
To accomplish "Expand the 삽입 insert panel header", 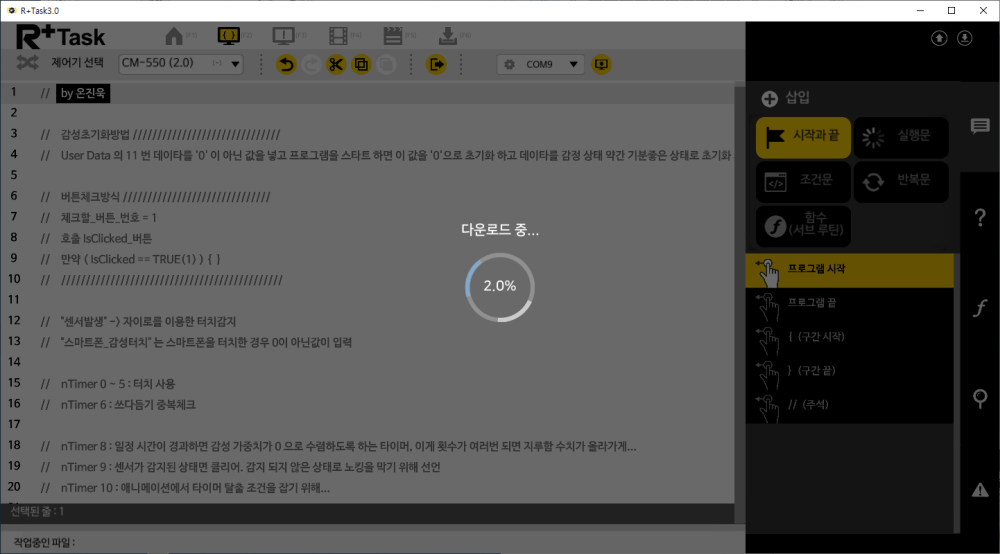I will point(785,98).
